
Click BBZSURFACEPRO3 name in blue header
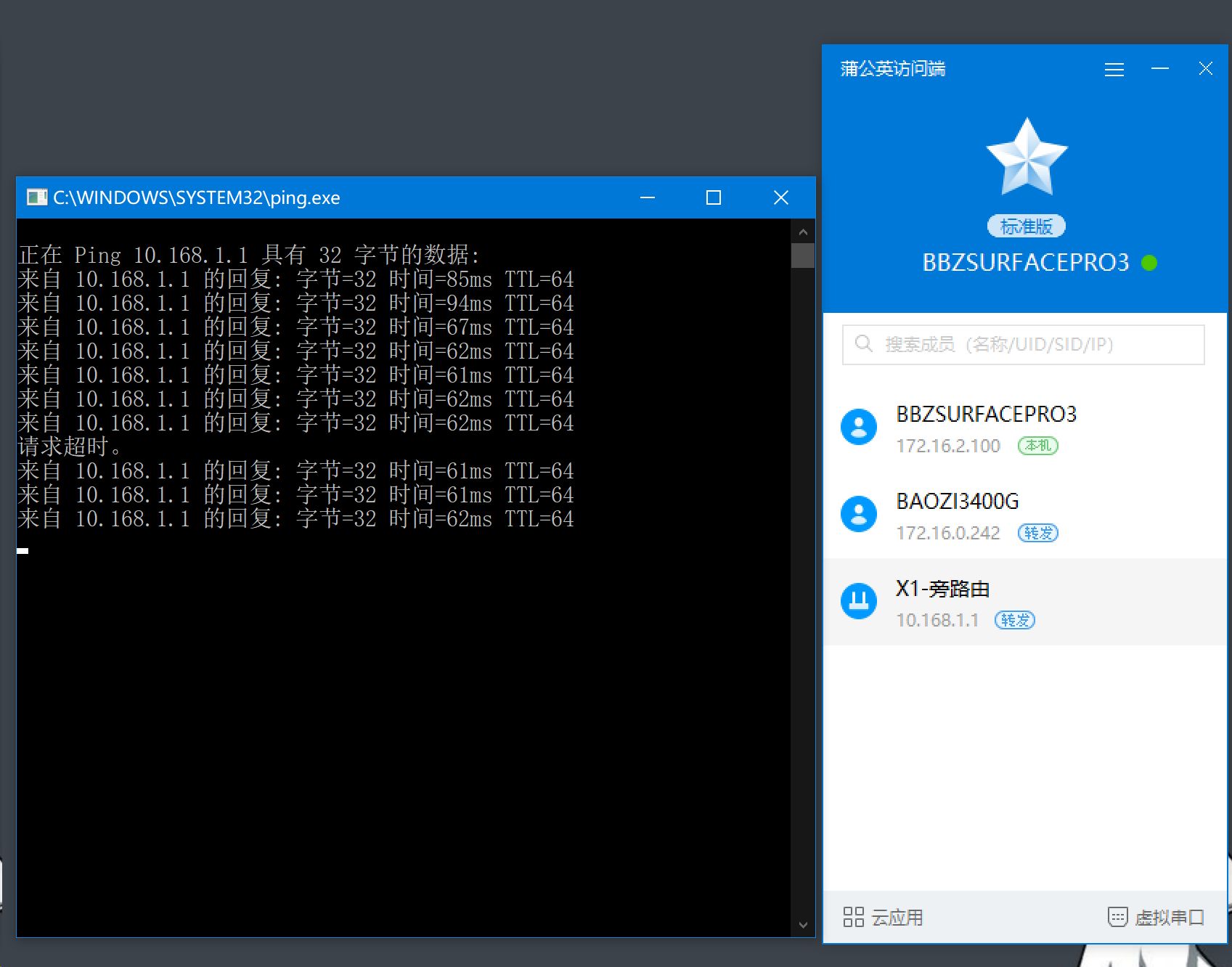[x=1026, y=262]
